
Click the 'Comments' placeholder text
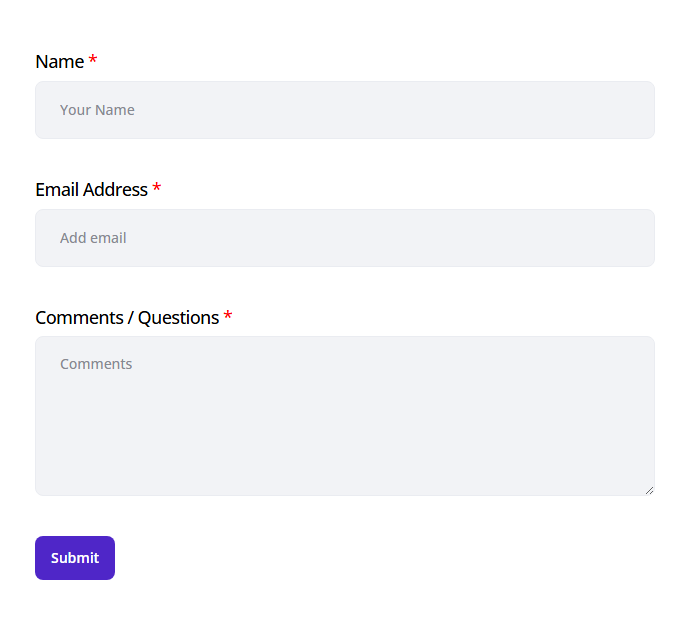point(96,364)
